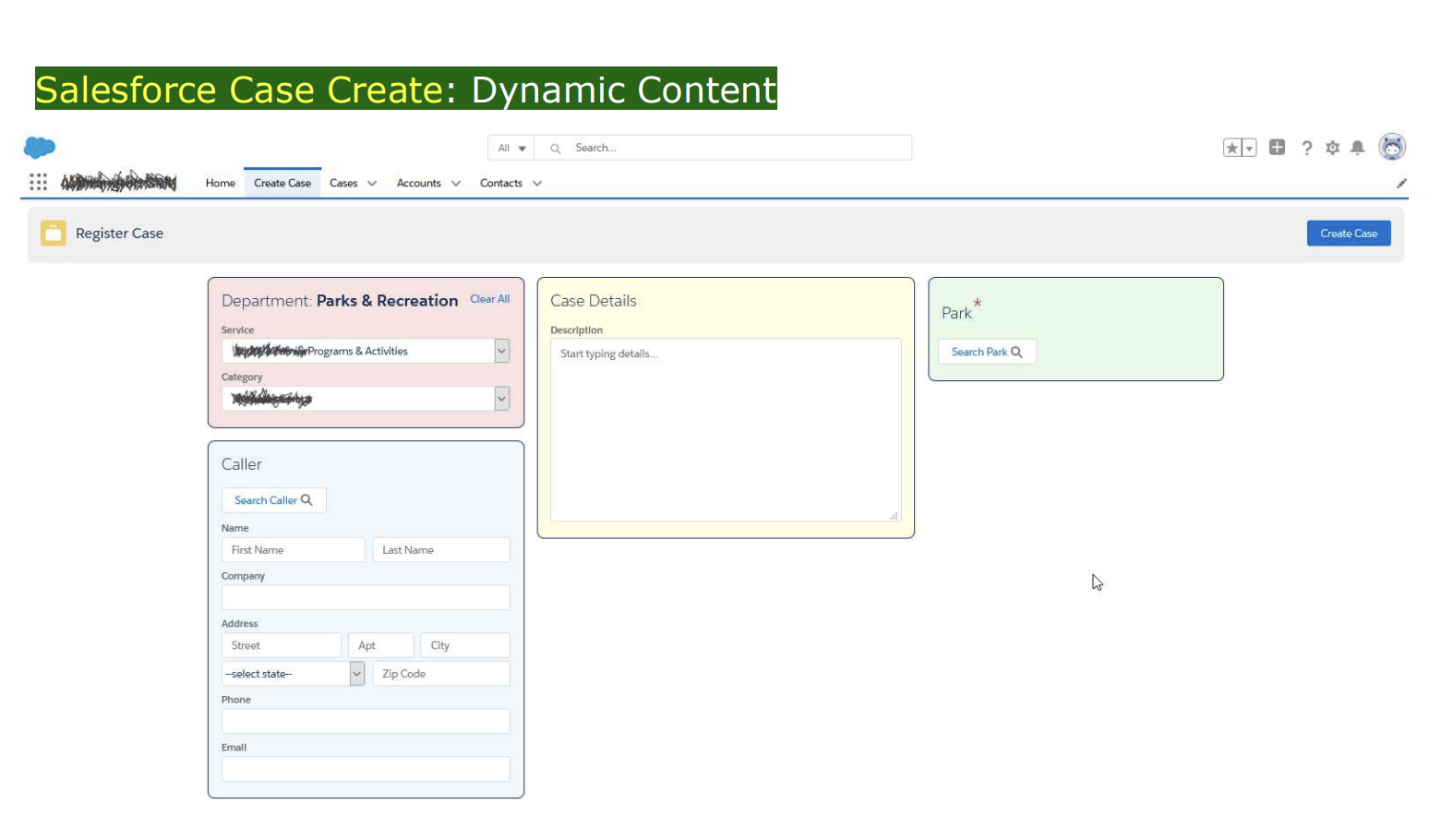Open the favorites star icon

[x=1232, y=148]
